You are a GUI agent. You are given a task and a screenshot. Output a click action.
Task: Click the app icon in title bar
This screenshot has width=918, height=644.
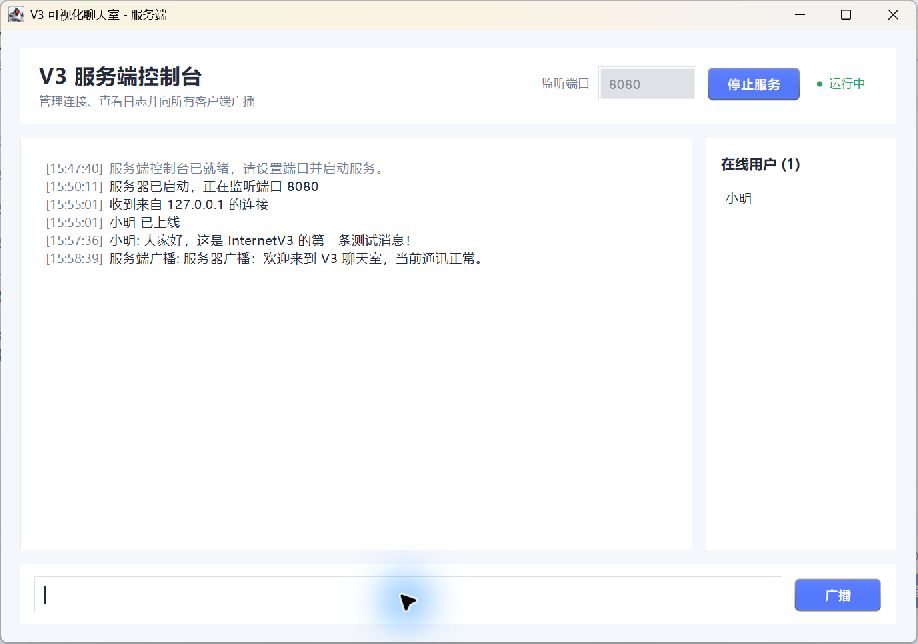click(16, 15)
